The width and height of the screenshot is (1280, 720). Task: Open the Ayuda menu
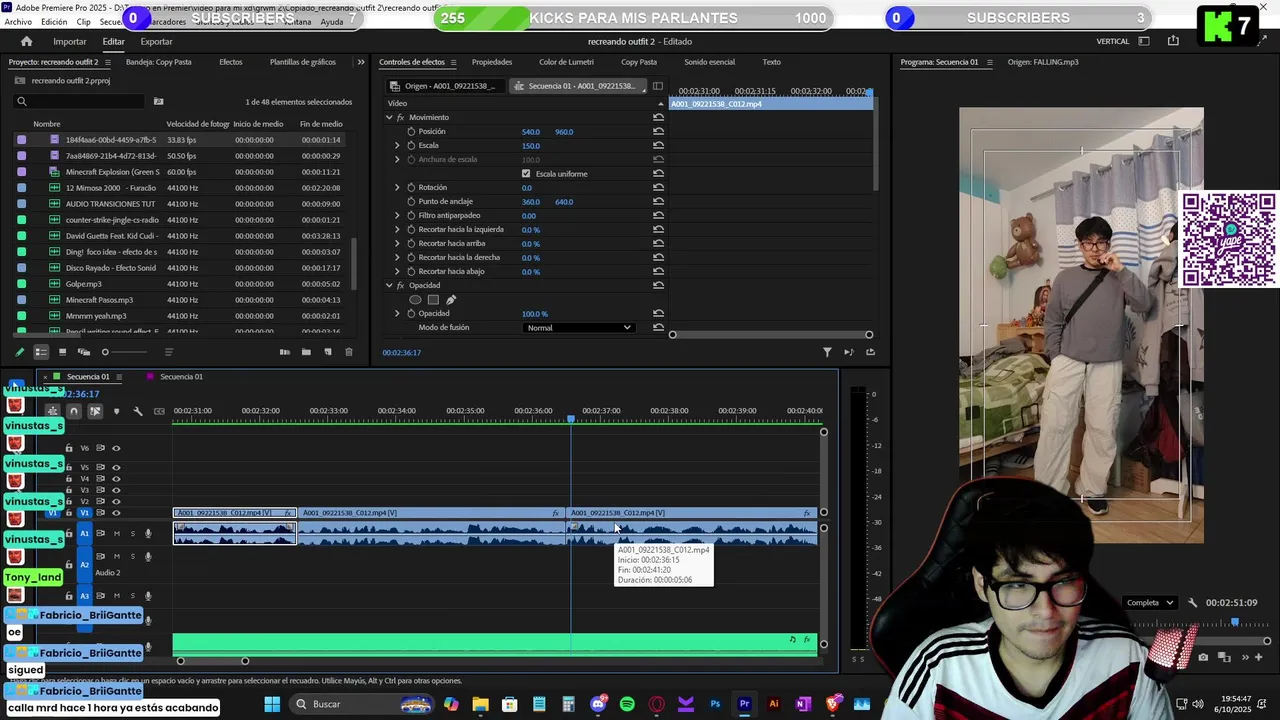tap(332, 21)
